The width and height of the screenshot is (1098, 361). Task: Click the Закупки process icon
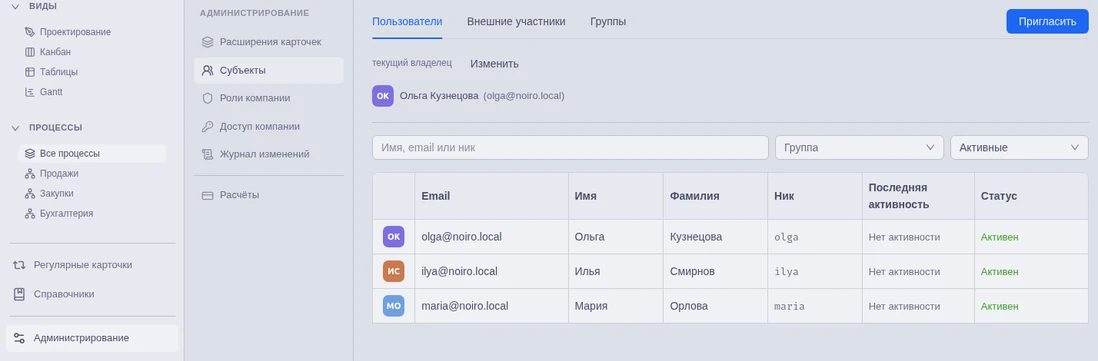pos(29,193)
